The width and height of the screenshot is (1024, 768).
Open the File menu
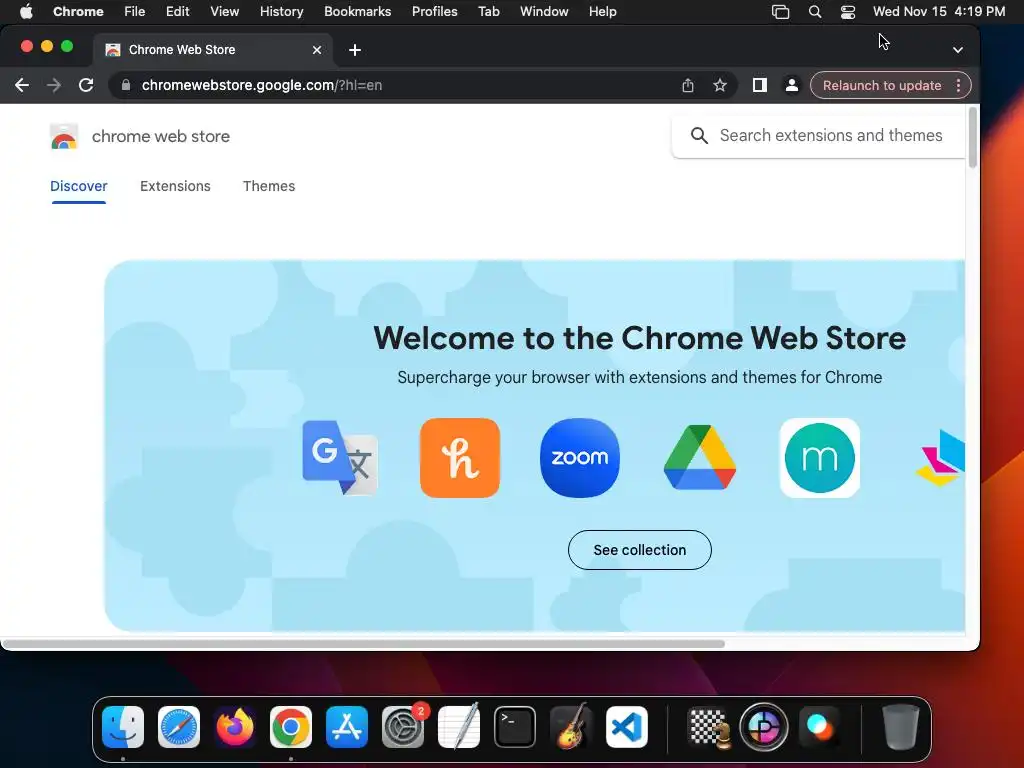(x=135, y=11)
